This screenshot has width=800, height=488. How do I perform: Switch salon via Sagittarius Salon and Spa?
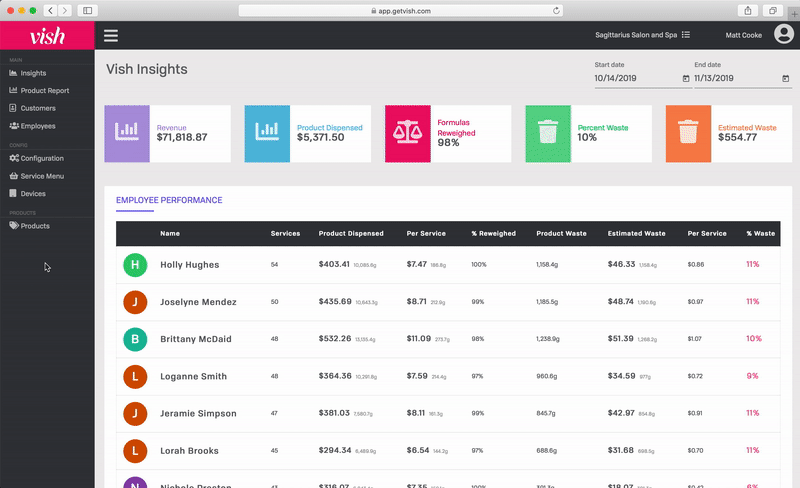[x=642, y=35]
